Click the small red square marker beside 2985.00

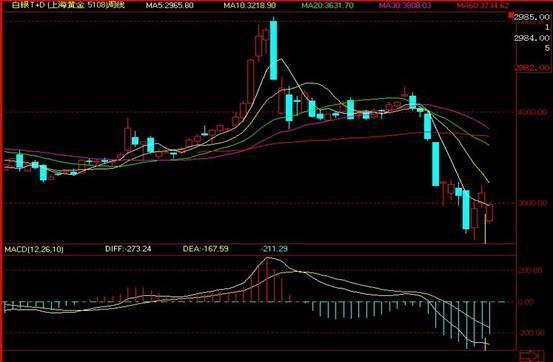tap(511, 15)
